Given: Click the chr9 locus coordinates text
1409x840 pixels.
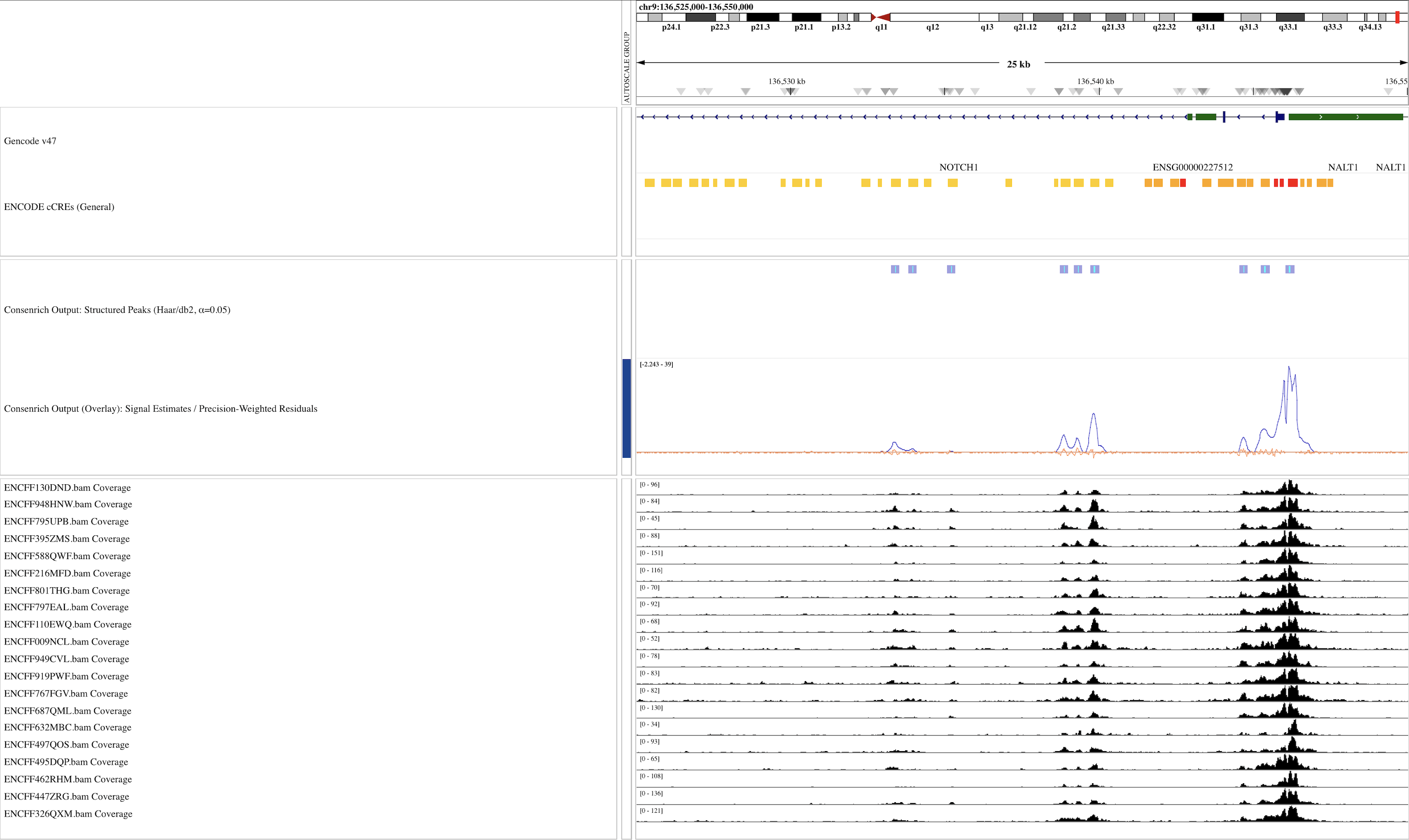Looking at the screenshot, I should pyautogui.click(x=696, y=7).
